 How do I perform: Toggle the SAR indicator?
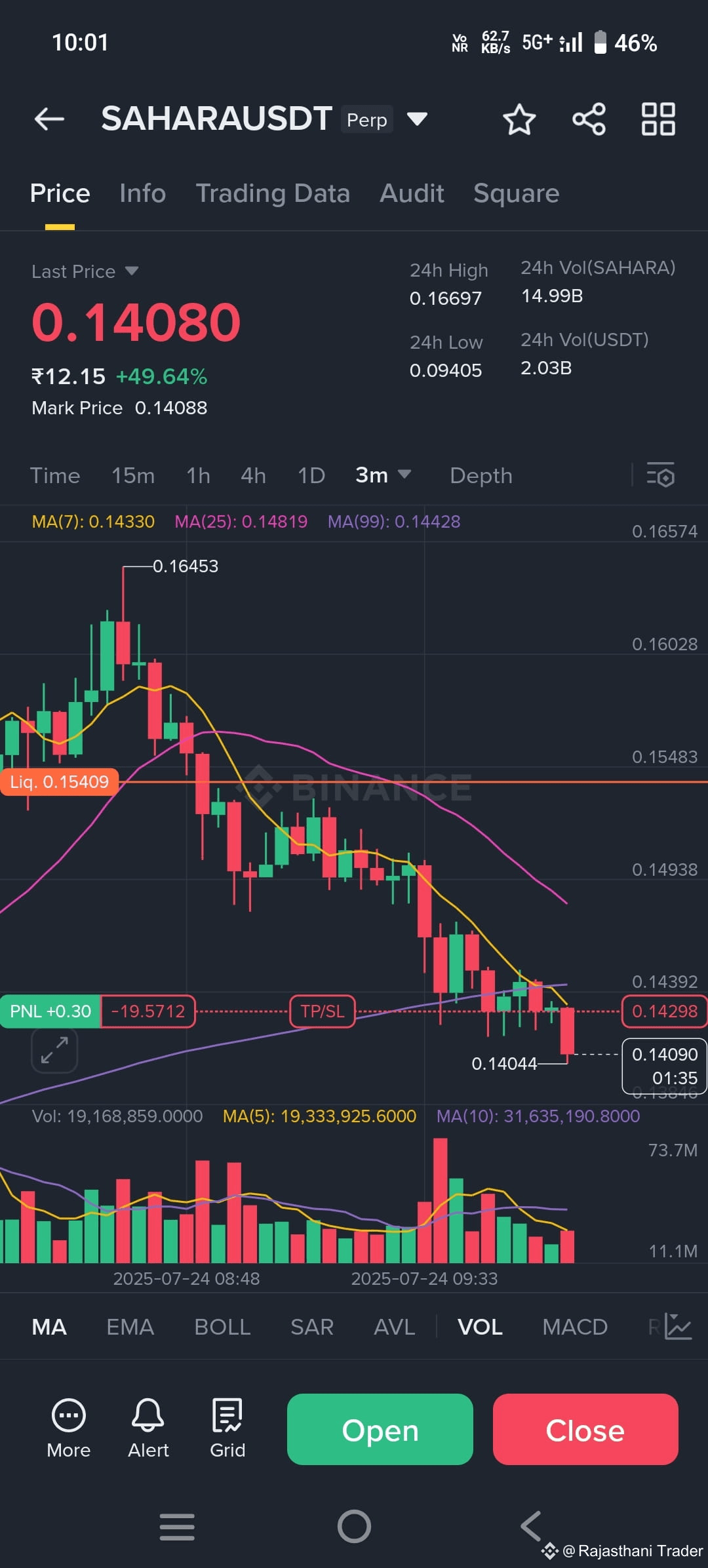pyautogui.click(x=312, y=1327)
